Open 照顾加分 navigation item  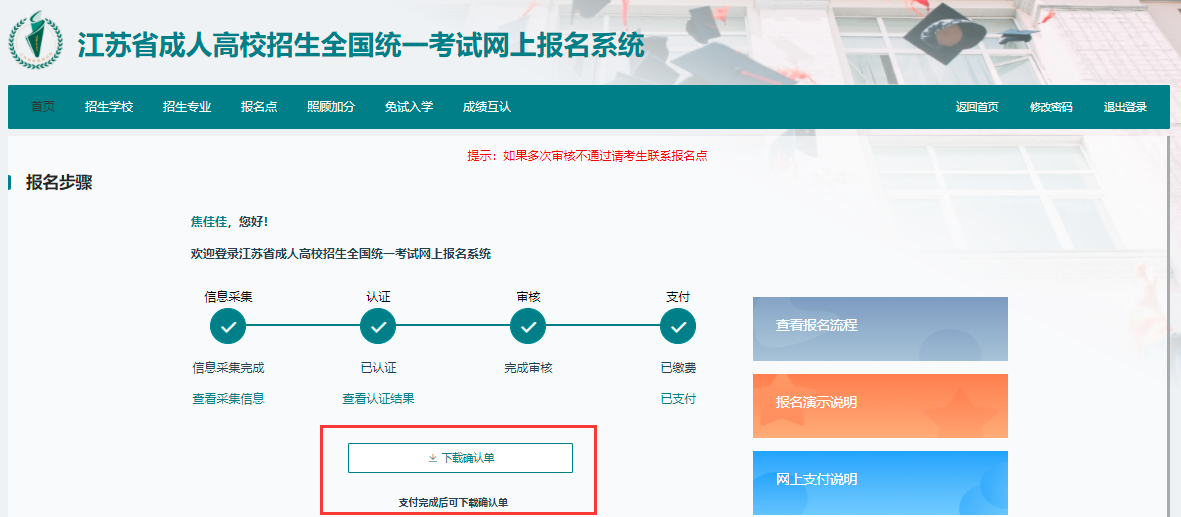click(331, 107)
